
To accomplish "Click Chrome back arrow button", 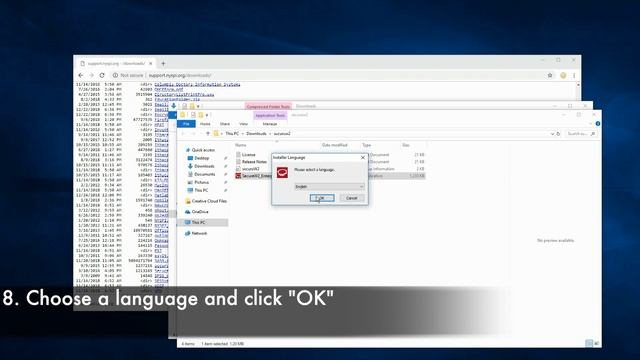I will click(80, 76).
